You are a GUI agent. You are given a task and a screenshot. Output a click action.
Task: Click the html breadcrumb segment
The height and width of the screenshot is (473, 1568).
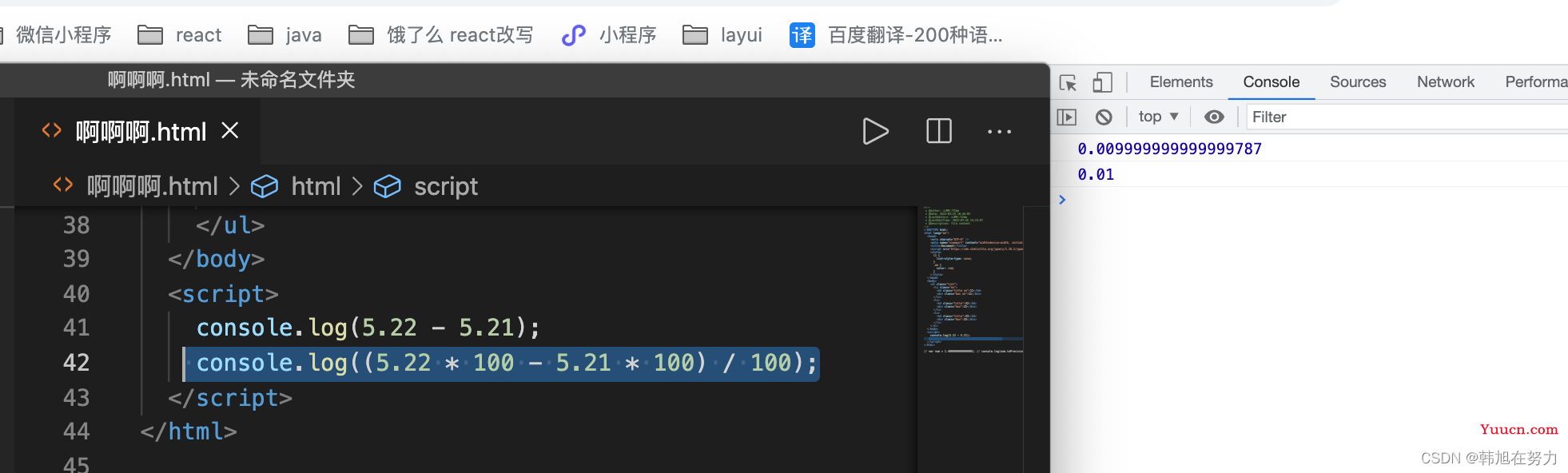(x=316, y=186)
